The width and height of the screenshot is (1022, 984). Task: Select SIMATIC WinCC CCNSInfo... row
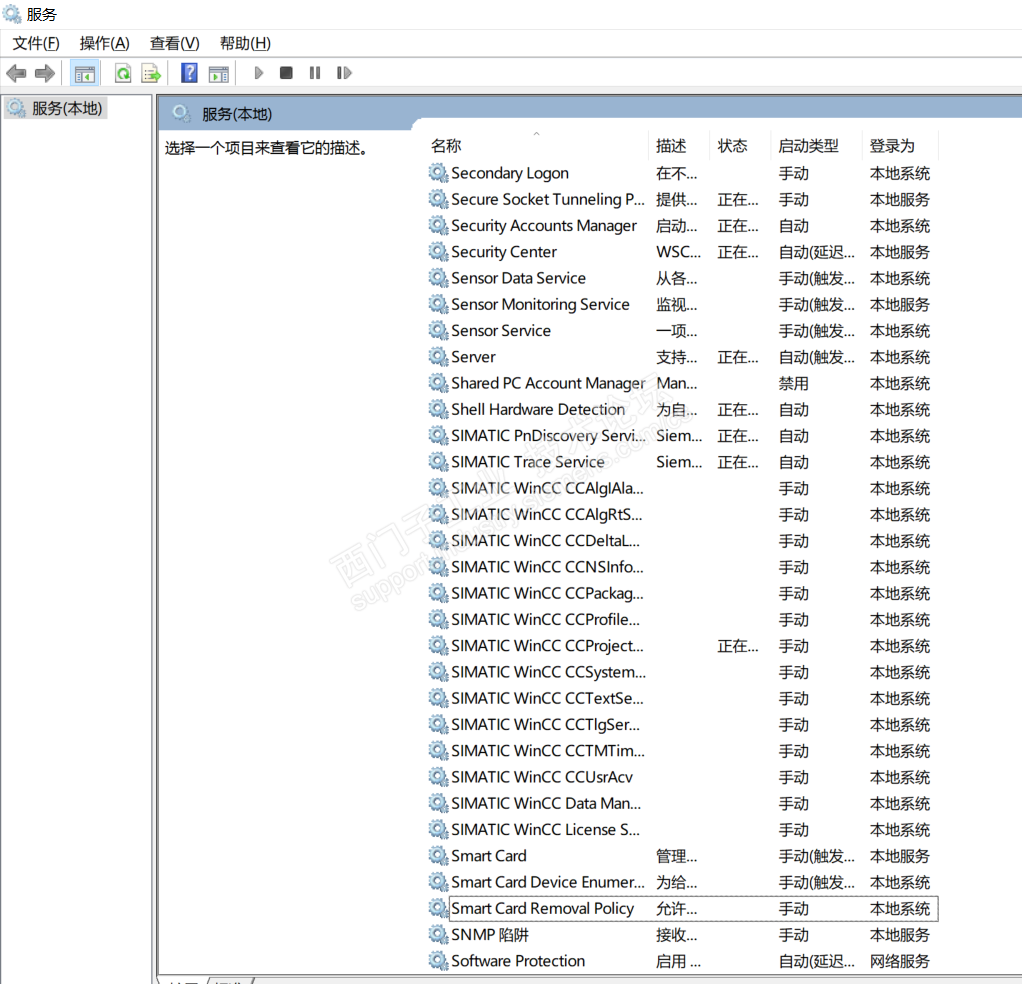pos(682,567)
